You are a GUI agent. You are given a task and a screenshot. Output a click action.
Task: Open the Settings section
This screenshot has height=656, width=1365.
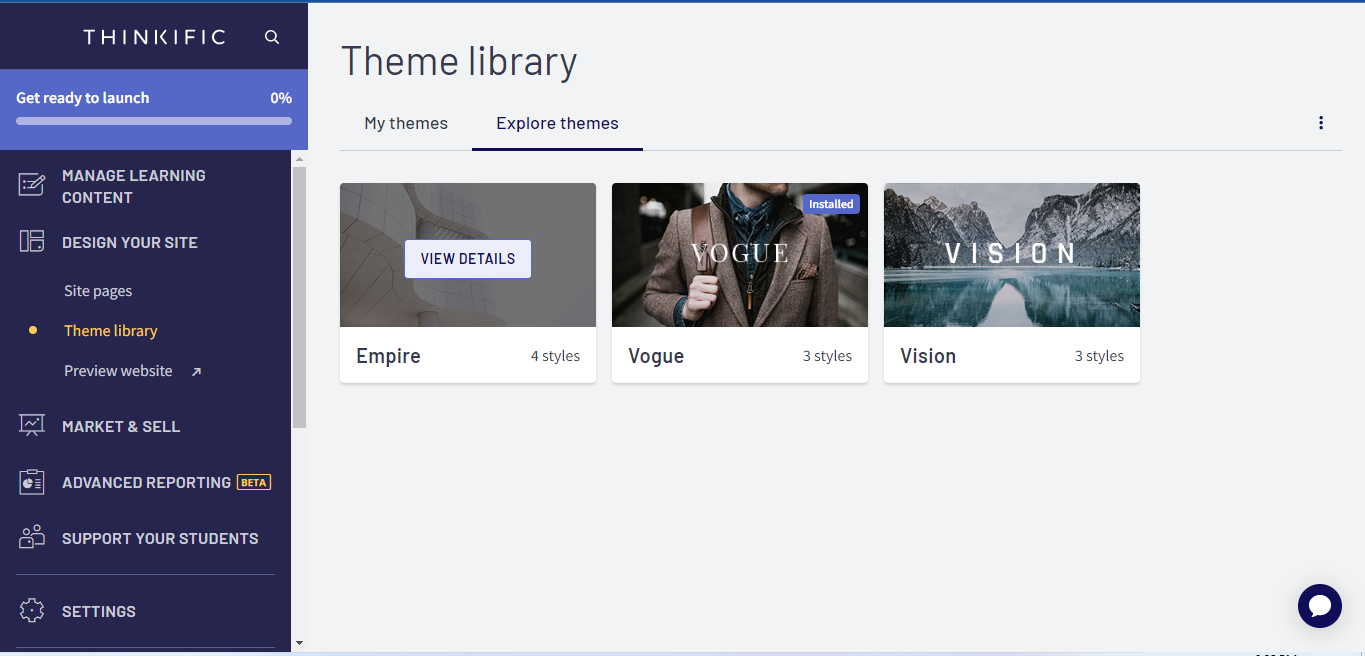click(99, 611)
